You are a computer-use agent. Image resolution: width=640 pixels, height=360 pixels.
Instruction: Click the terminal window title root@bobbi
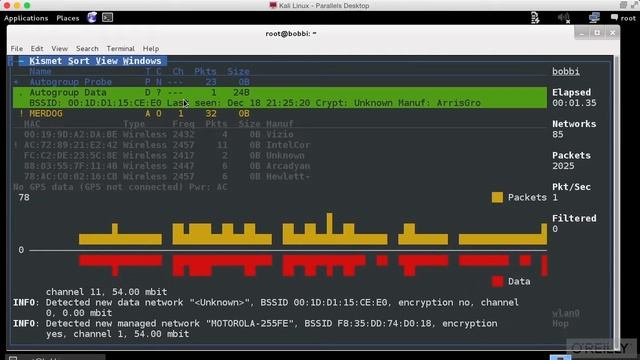click(291, 33)
